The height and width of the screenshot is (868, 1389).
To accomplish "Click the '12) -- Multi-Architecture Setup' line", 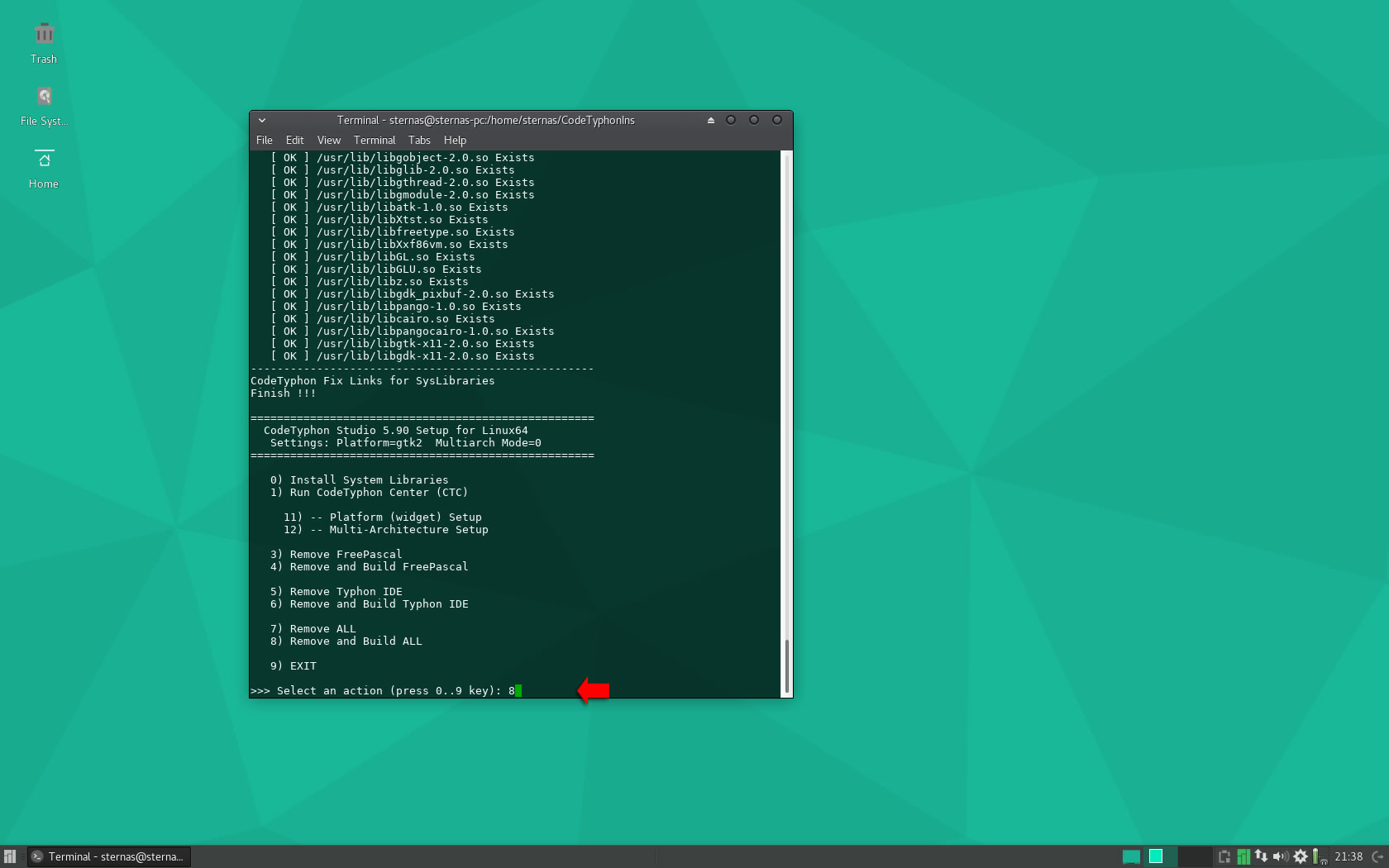I will tap(386, 530).
